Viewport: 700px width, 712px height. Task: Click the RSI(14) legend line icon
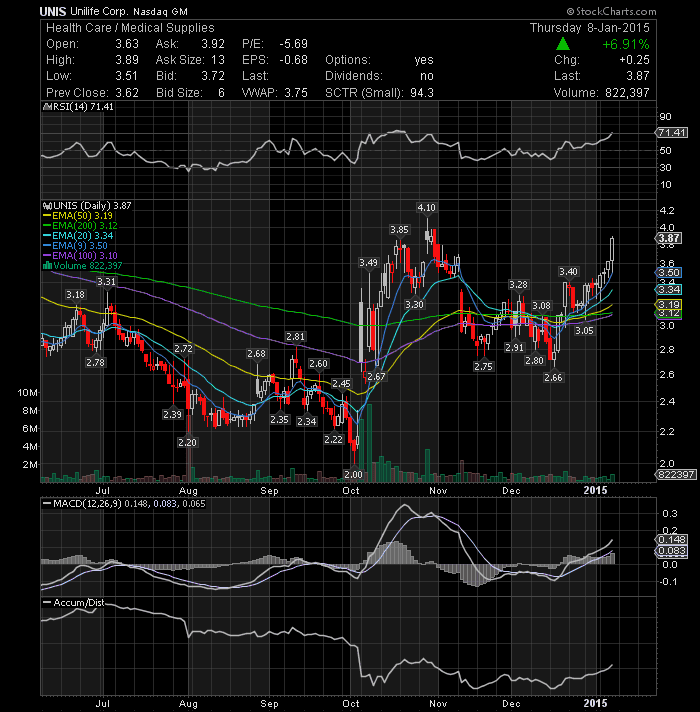click(47, 107)
